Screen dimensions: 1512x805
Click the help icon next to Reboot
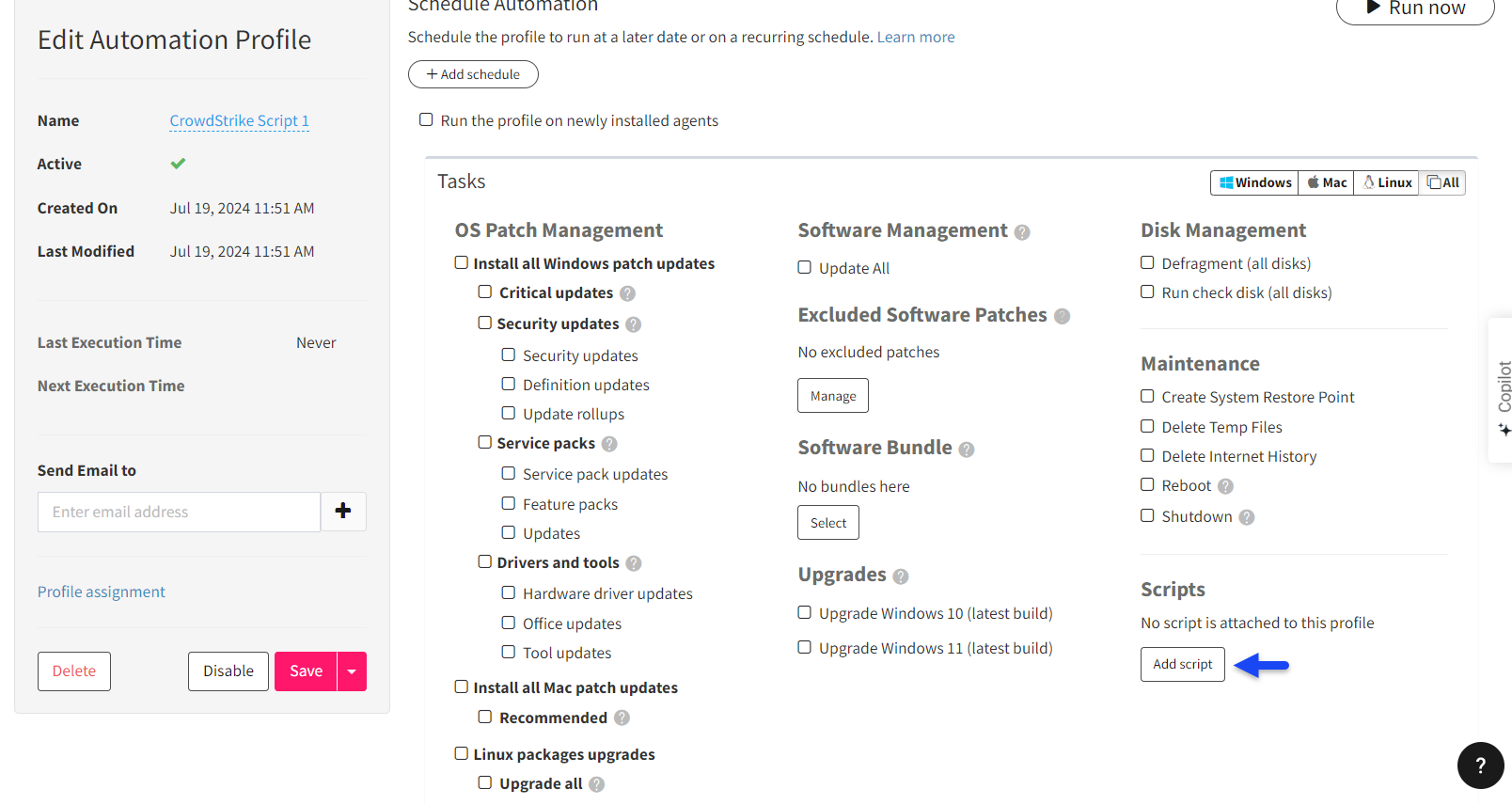pos(1225,486)
